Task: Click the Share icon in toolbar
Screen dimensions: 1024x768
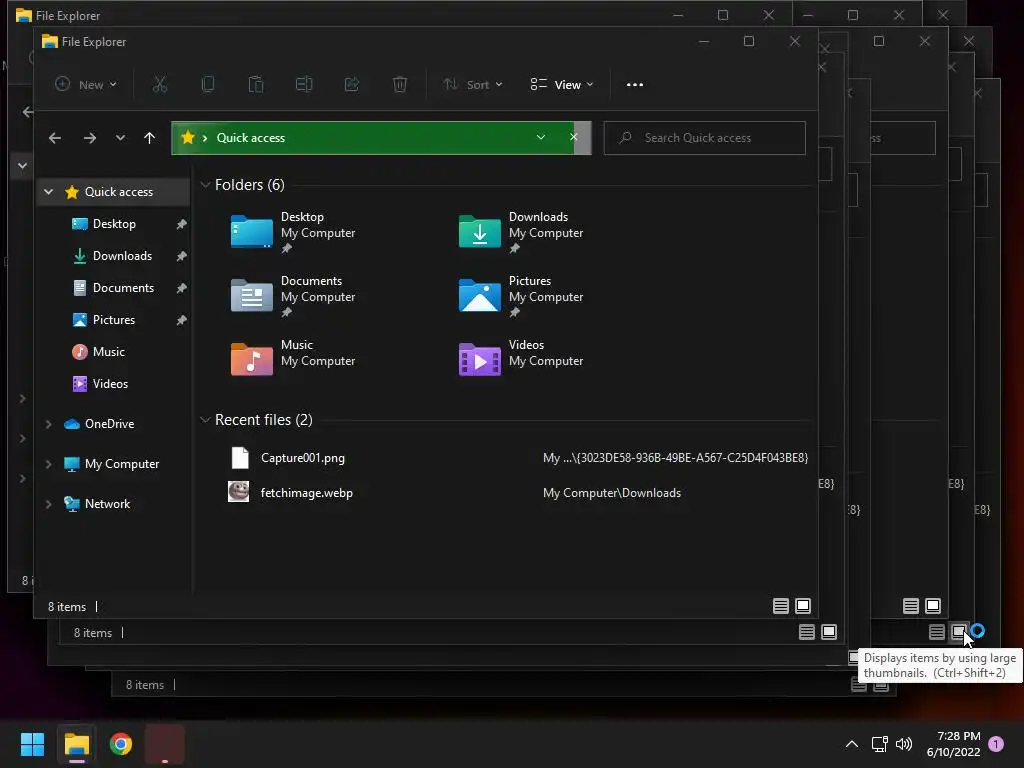Action: point(352,84)
